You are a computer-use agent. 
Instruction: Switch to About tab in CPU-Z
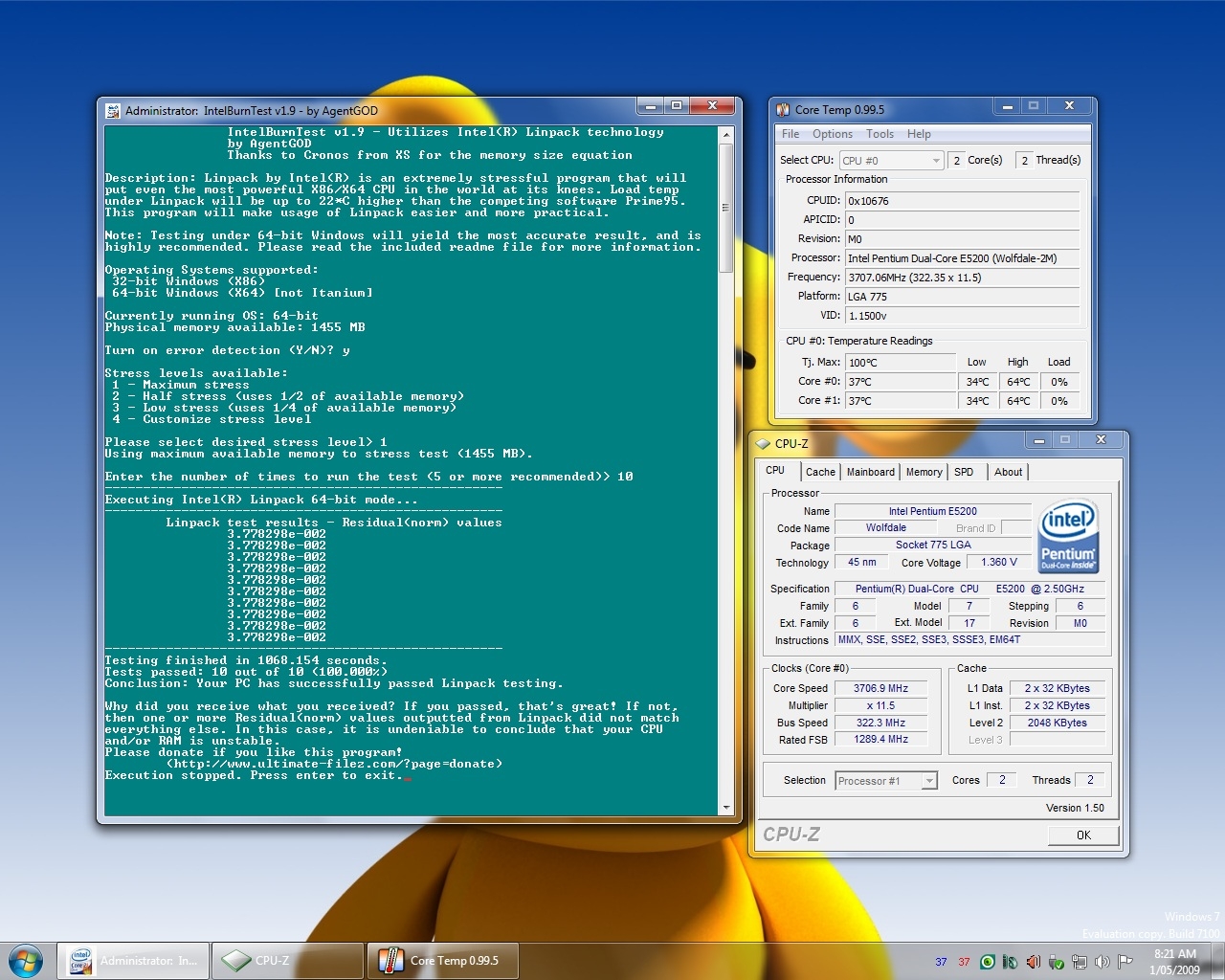[1008, 472]
